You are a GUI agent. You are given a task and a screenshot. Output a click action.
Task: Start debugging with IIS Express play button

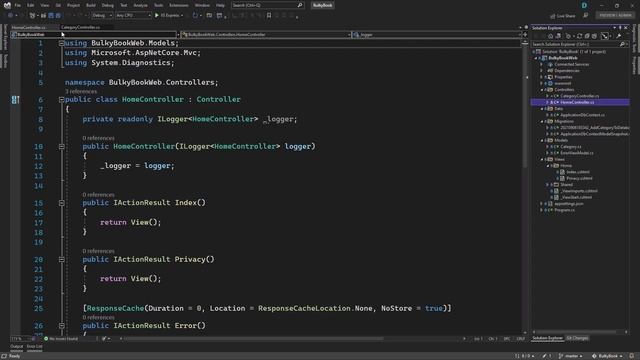(x=157, y=16)
